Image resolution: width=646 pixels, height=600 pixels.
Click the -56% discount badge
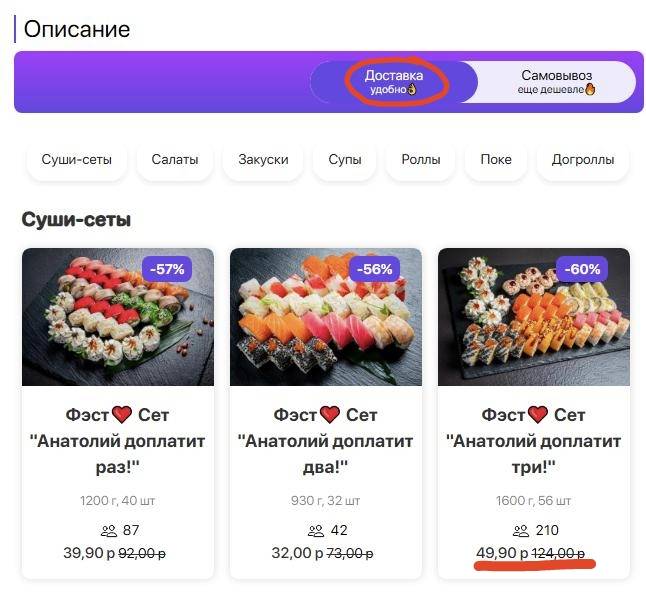(376, 269)
